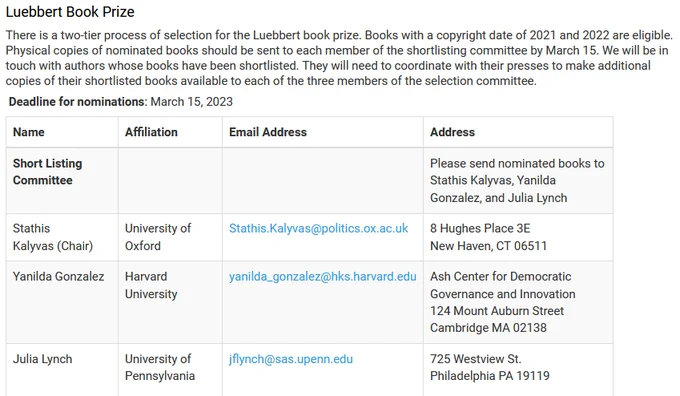Open Stathis Kalyvas email link

click(318, 229)
